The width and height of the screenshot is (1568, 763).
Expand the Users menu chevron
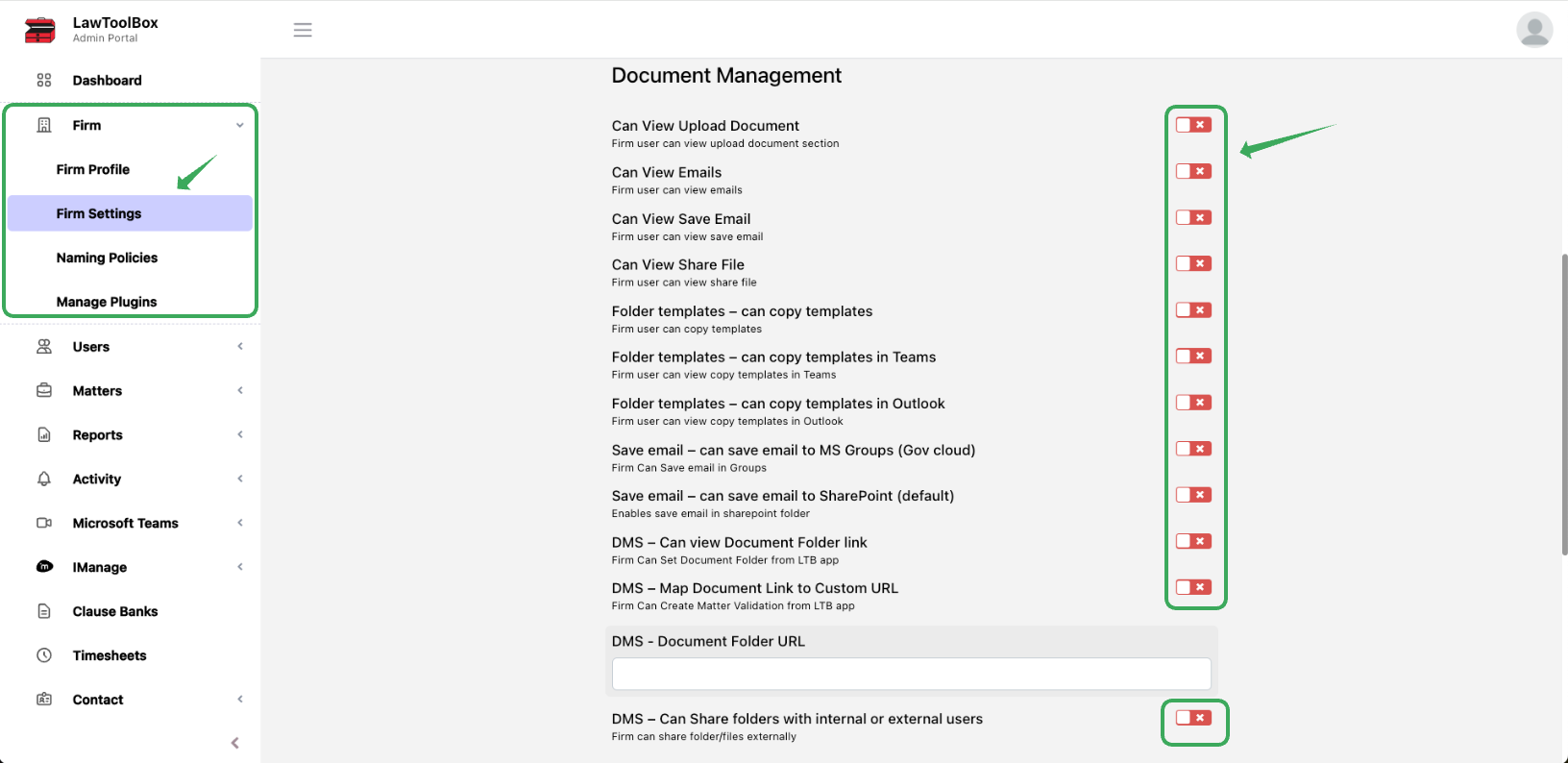(240, 346)
